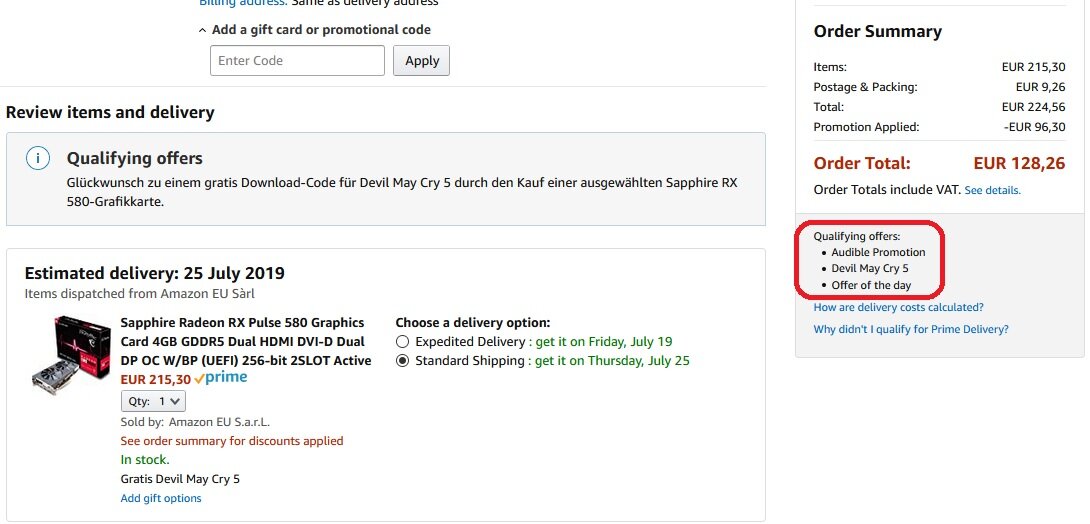Image resolution: width=1090 pixels, height=524 pixels.
Task: Open the See details VAT link
Action: click(x=992, y=190)
